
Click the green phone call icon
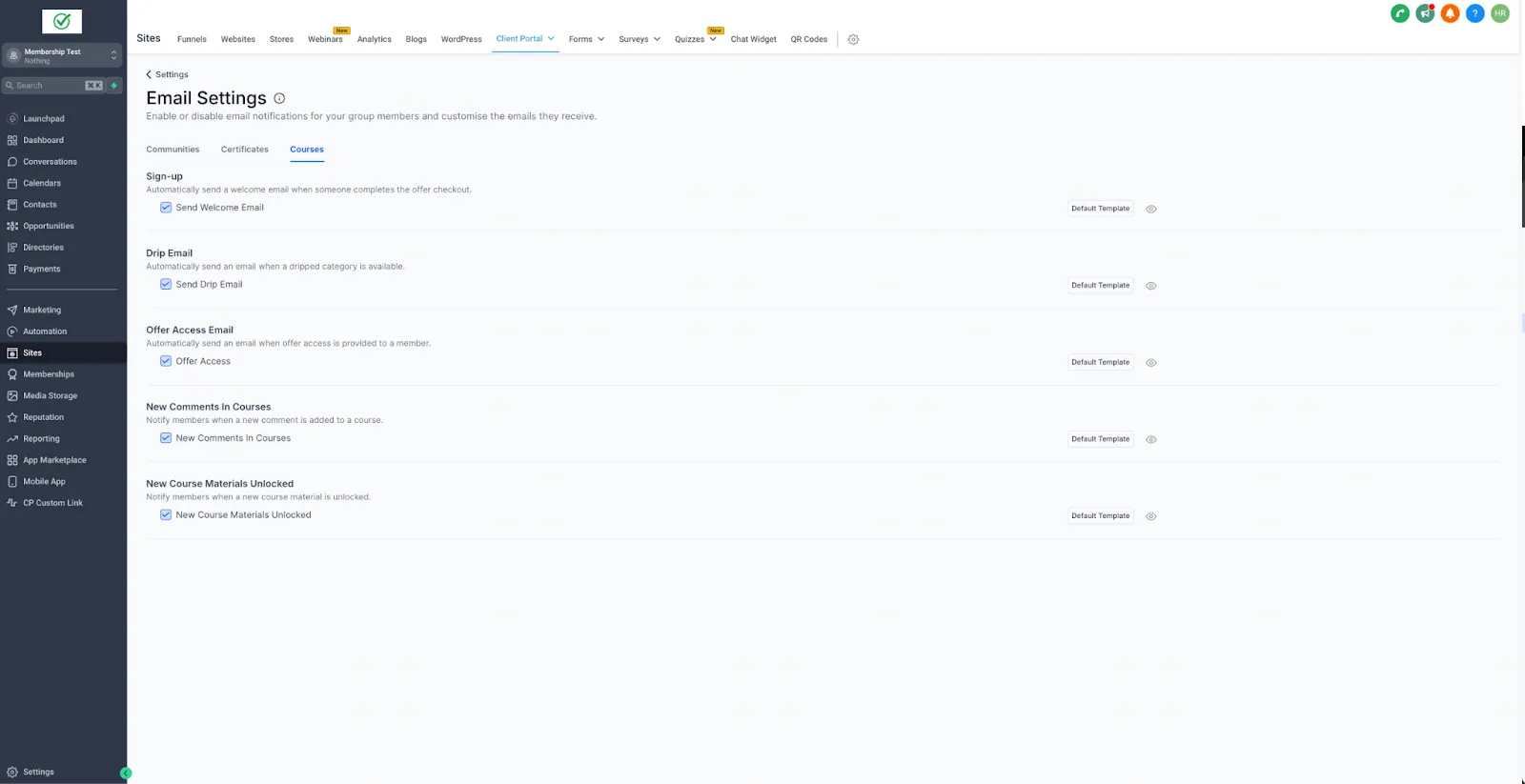[x=1400, y=13]
